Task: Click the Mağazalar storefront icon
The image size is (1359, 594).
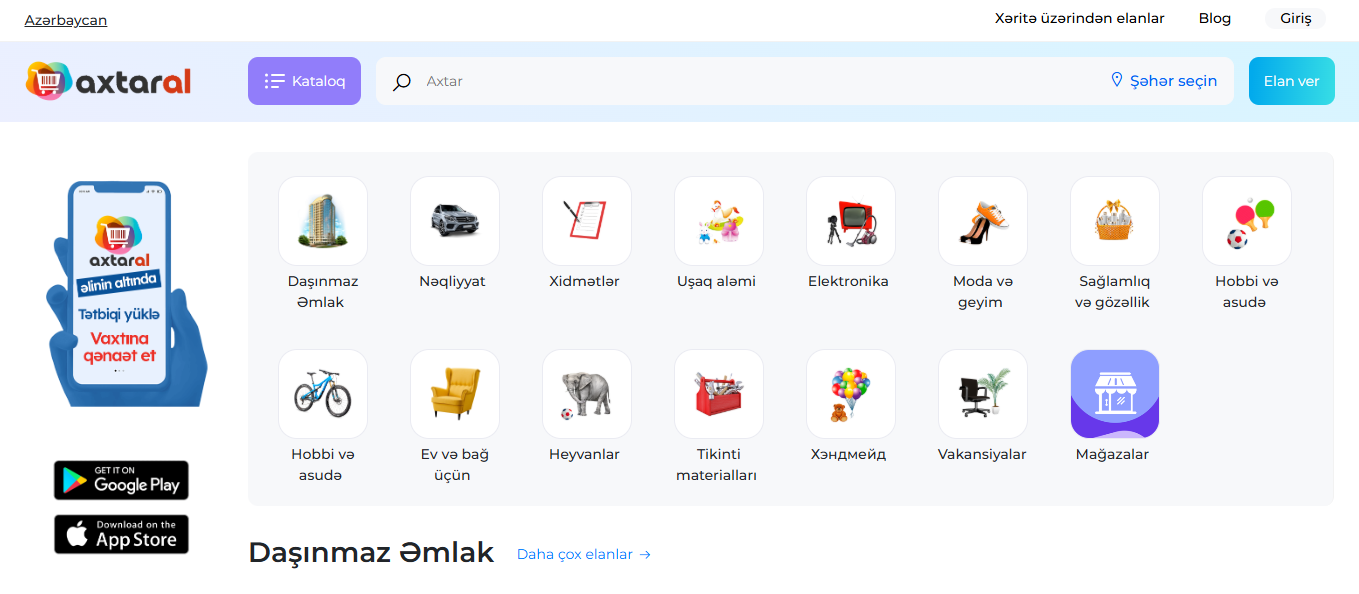Action: click(1114, 394)
